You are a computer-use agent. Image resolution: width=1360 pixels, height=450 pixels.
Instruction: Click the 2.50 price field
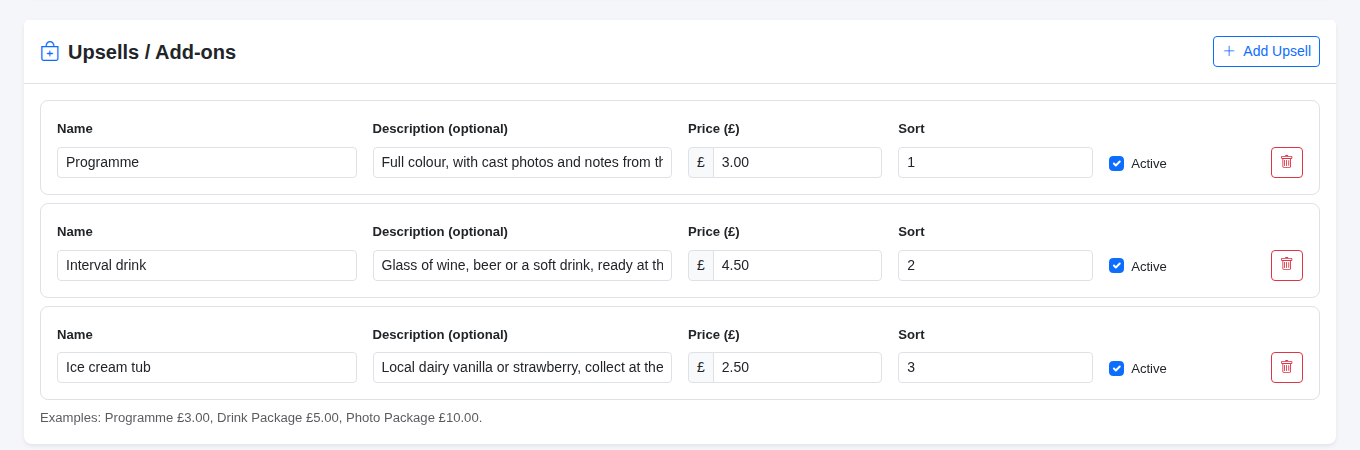(797, 367)
